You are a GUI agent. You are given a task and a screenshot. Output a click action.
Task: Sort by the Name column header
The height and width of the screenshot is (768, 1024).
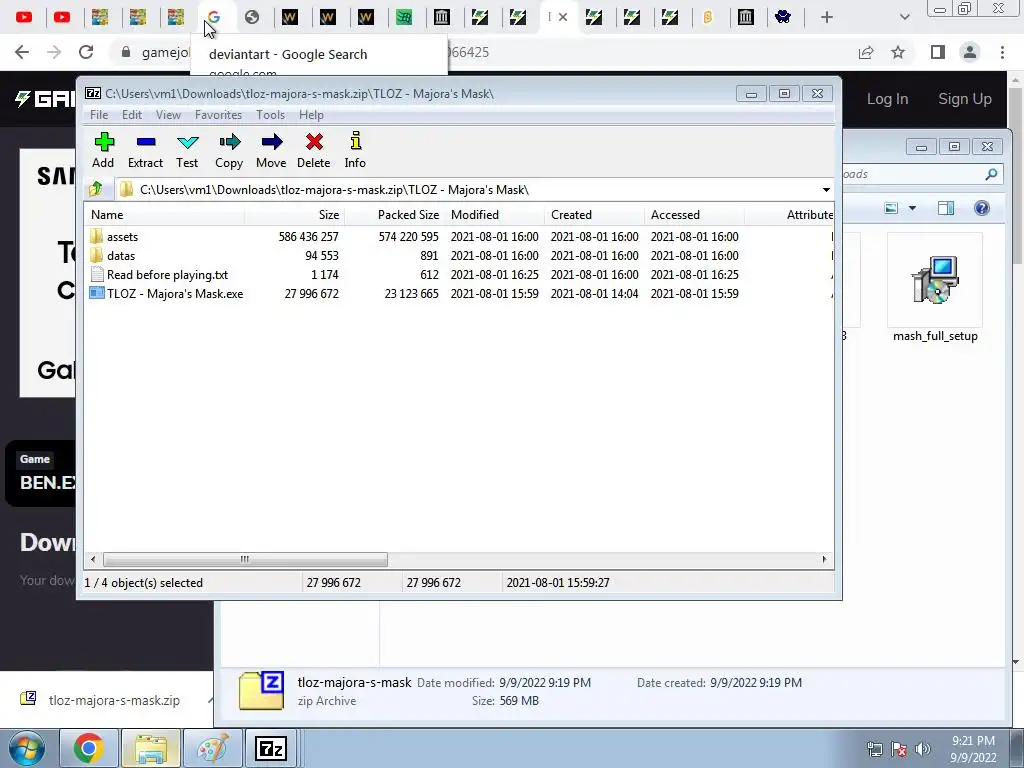point(165,215)
